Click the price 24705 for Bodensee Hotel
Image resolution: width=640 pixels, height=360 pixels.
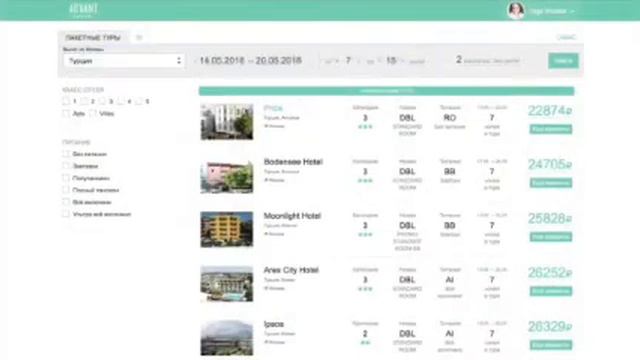(550, 164)
